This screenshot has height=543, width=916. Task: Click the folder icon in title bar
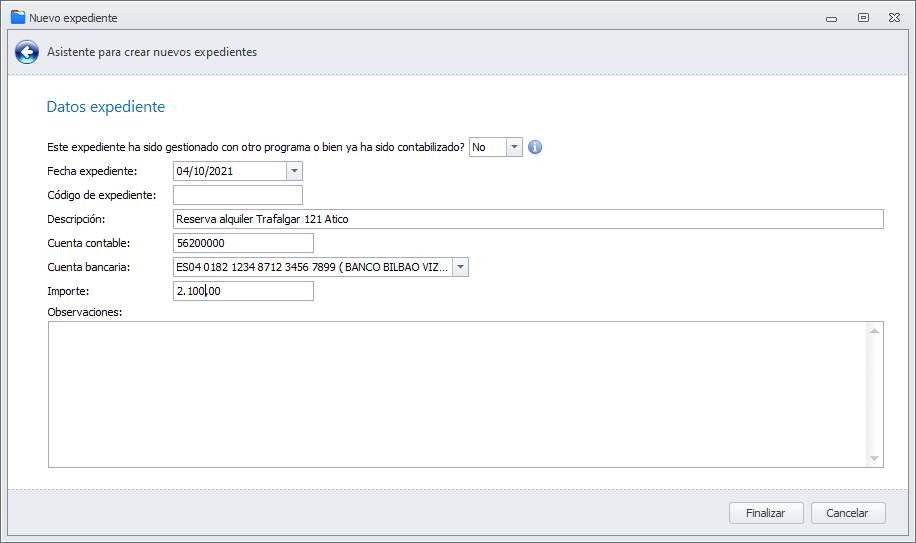point(17,17)
